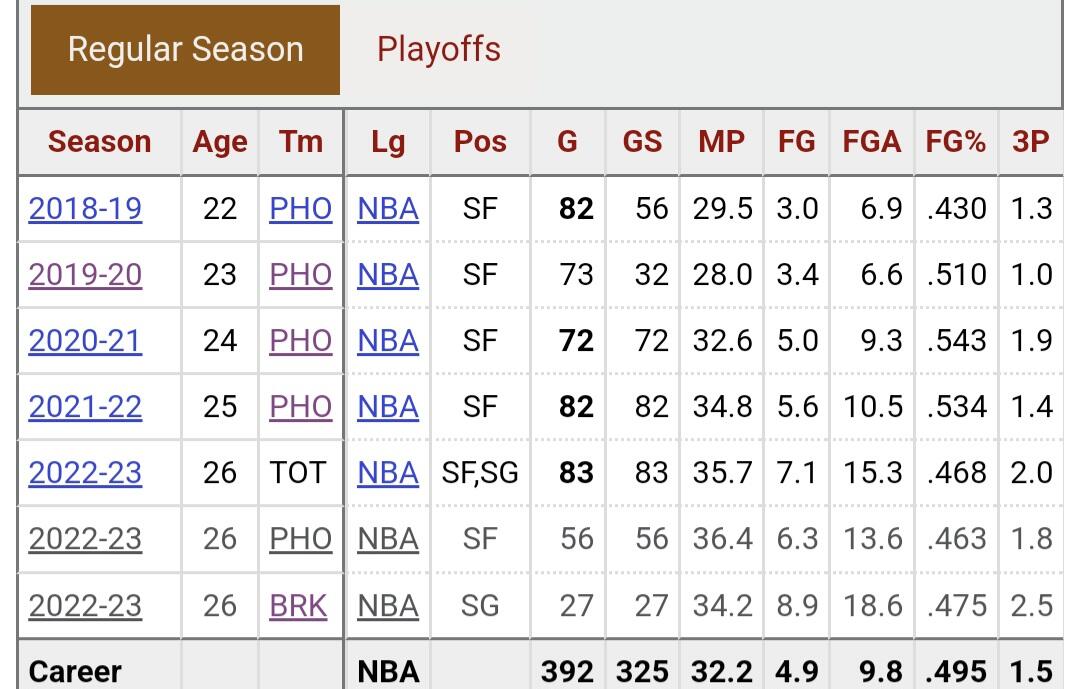Click the FGA column header
This screenshot has height=689, width=1080.
coord(871,142)
